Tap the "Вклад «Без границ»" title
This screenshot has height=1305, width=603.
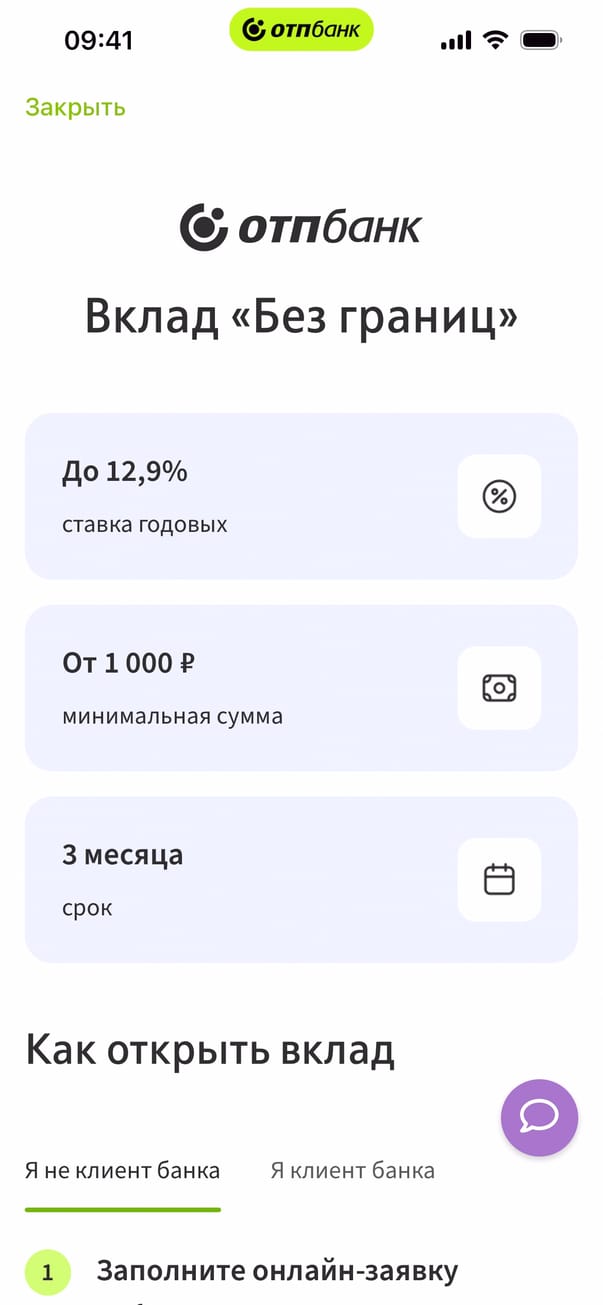[x=301, y=318]
